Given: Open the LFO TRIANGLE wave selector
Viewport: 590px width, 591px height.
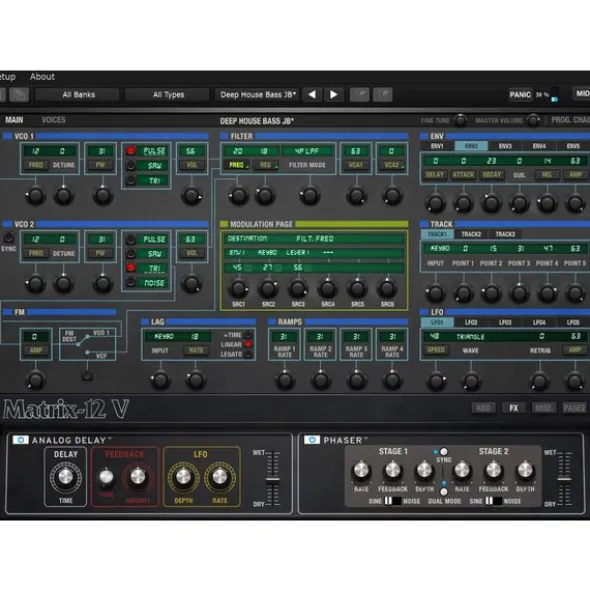Looking at the screenshot, I should pos(470,337).
